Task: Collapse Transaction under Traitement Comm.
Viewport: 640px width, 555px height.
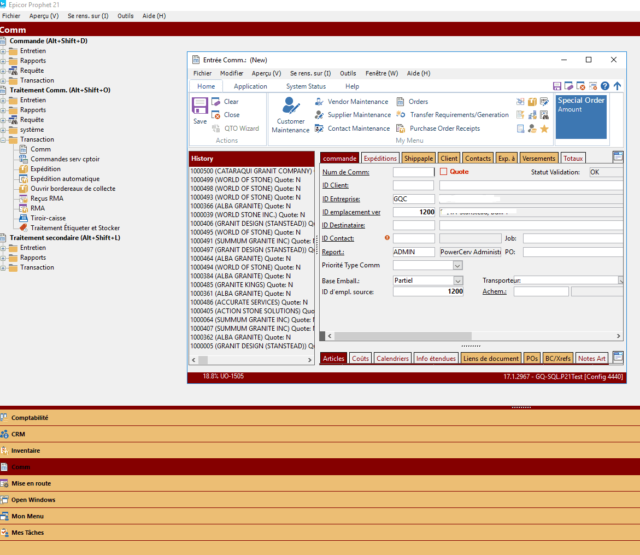Action: pos(3,140)
